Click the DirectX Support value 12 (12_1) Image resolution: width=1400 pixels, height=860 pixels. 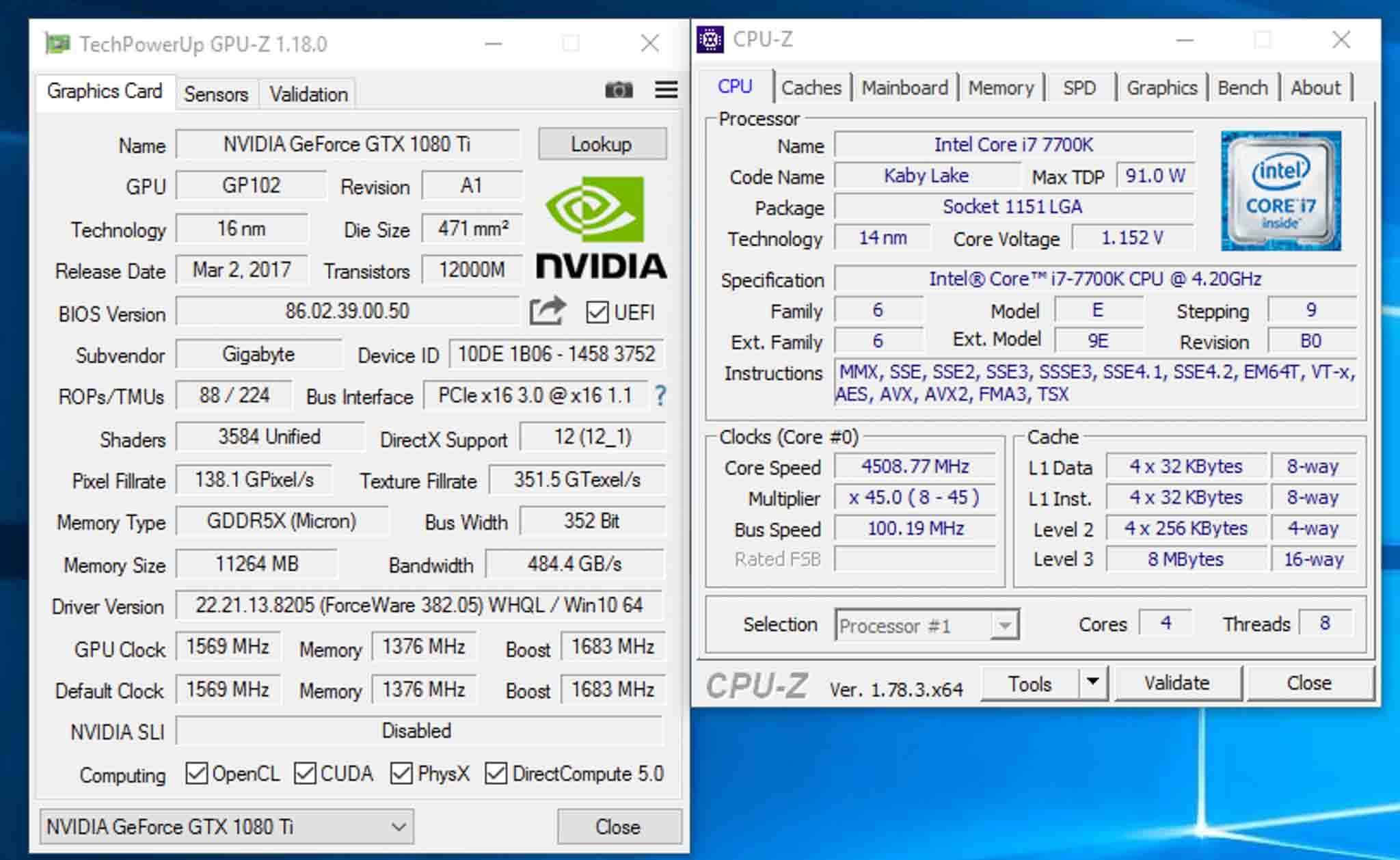(592, 437)
